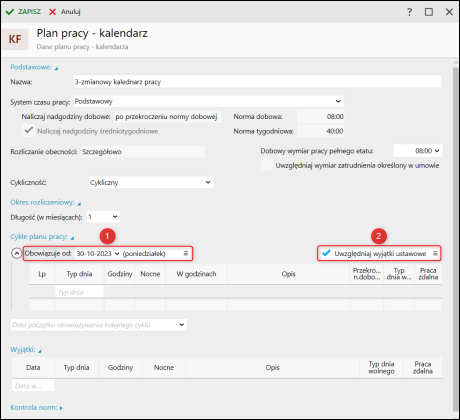The image size is (460, 420).
Task: Open the Cykliczność dropdown
Action: tap(151, 182)
